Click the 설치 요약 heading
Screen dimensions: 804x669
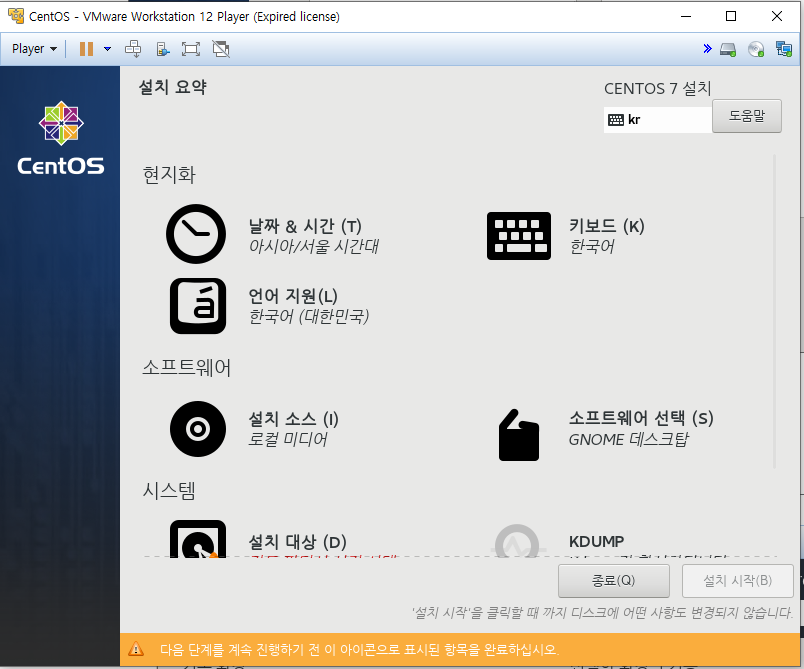pyautogui.click(x=173, y=87)
